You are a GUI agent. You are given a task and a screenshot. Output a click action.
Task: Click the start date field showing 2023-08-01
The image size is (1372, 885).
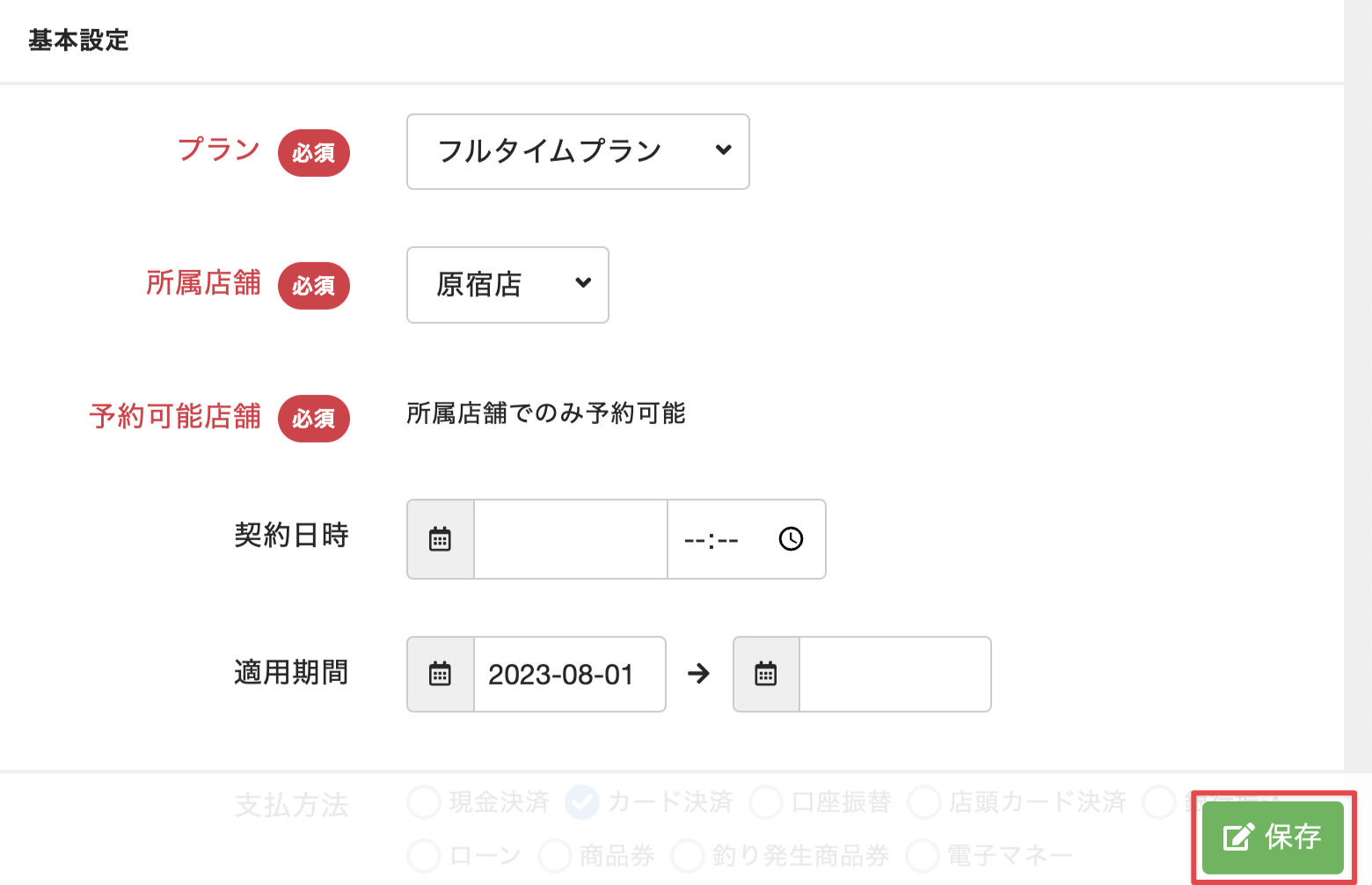click(569, 675)
